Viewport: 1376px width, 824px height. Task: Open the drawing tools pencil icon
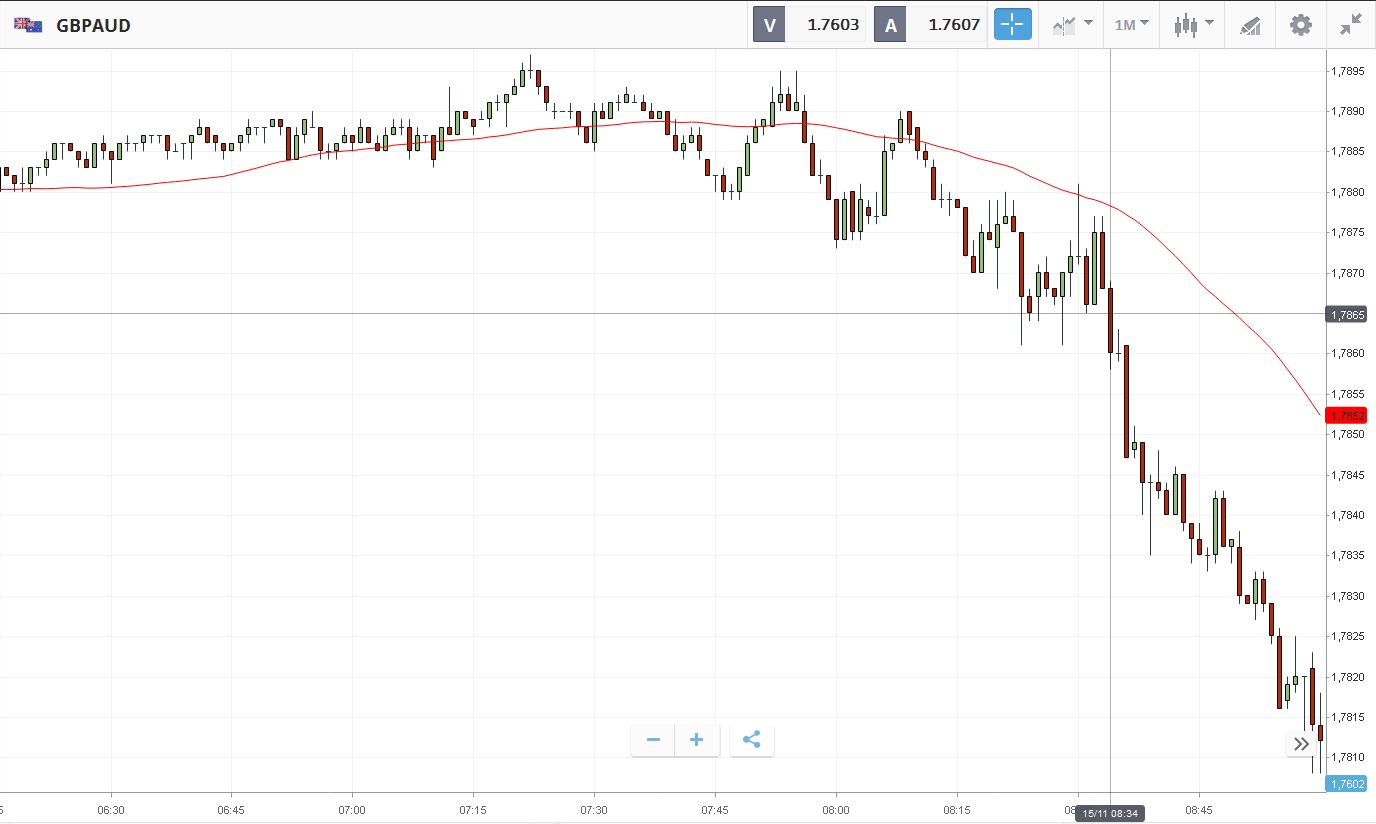(1250, 25)
